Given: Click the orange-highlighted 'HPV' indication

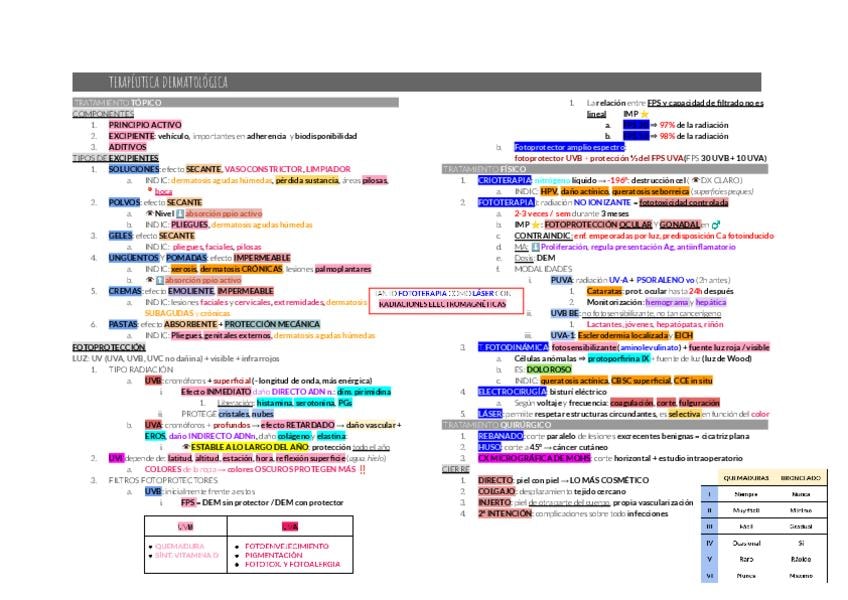Looking at the screenshot, I should [x=549, y=192].
